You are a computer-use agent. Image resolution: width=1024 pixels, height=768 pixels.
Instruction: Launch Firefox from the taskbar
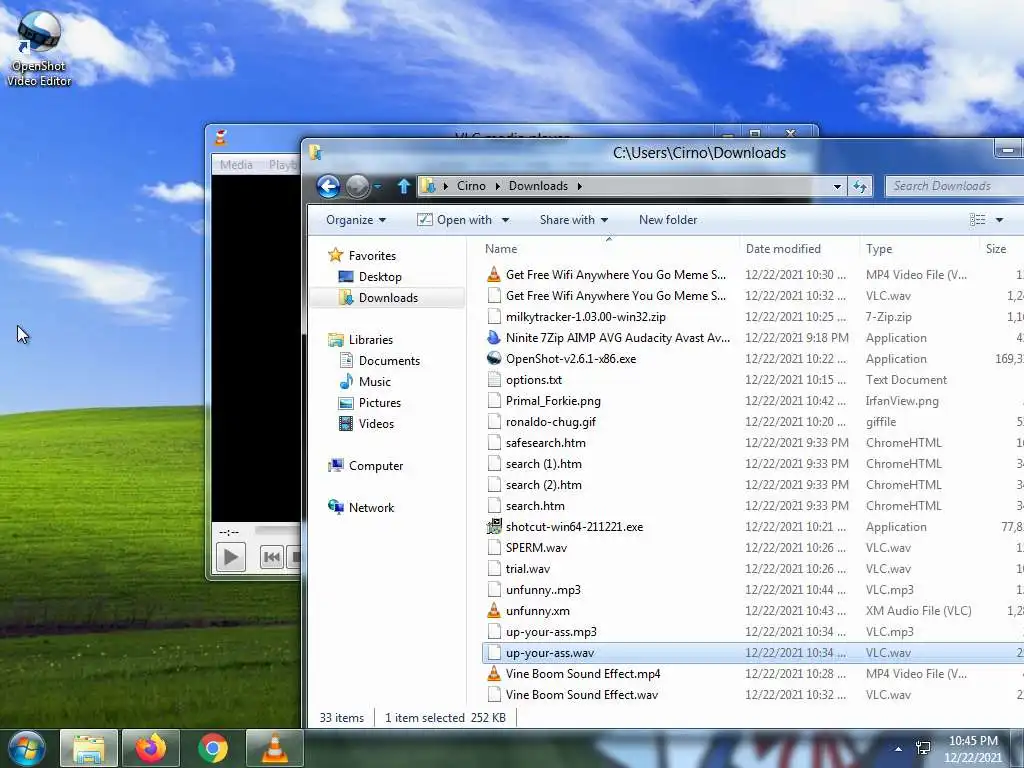[x=151, y=748]
